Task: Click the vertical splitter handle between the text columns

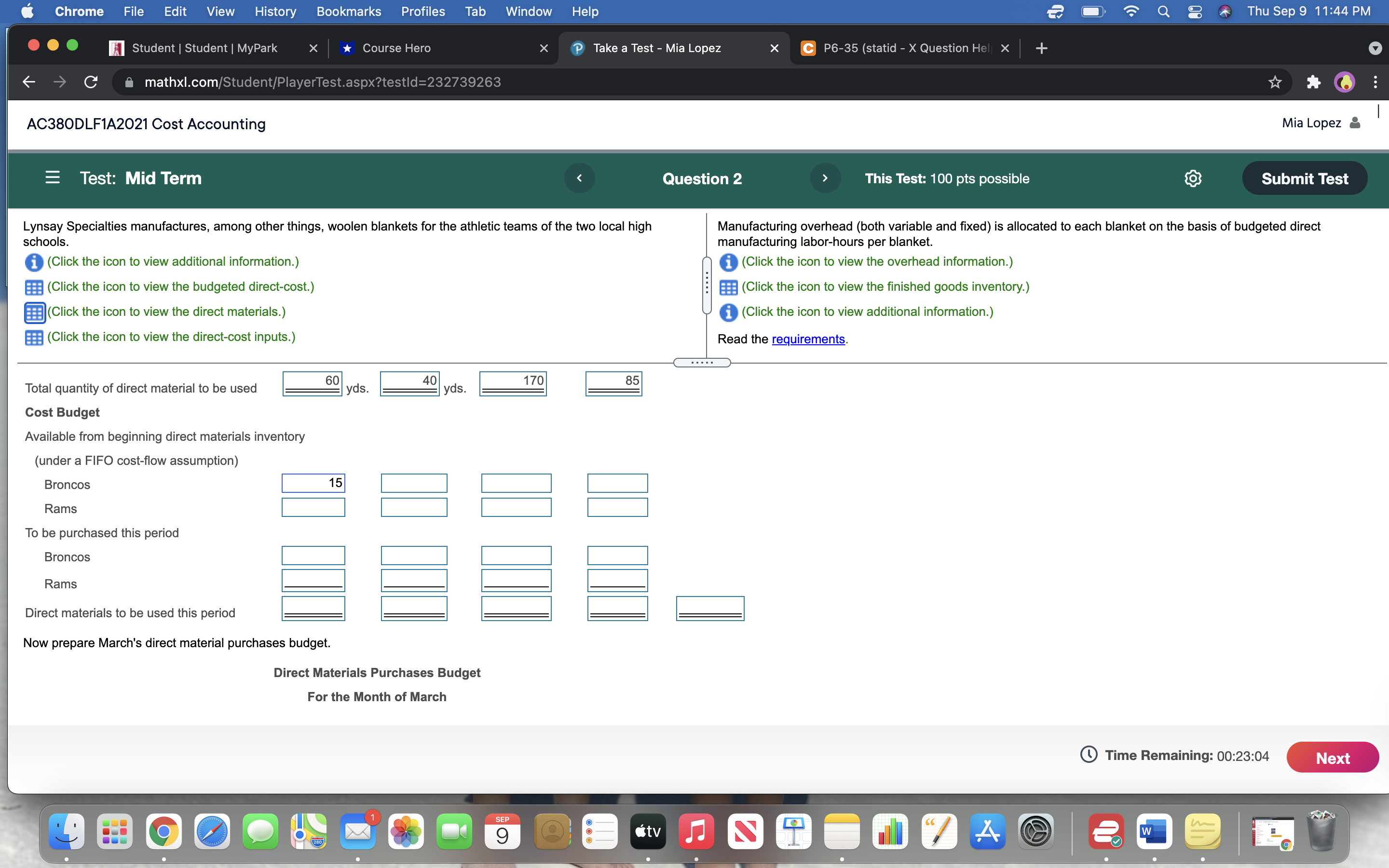Action: point(707,285)
